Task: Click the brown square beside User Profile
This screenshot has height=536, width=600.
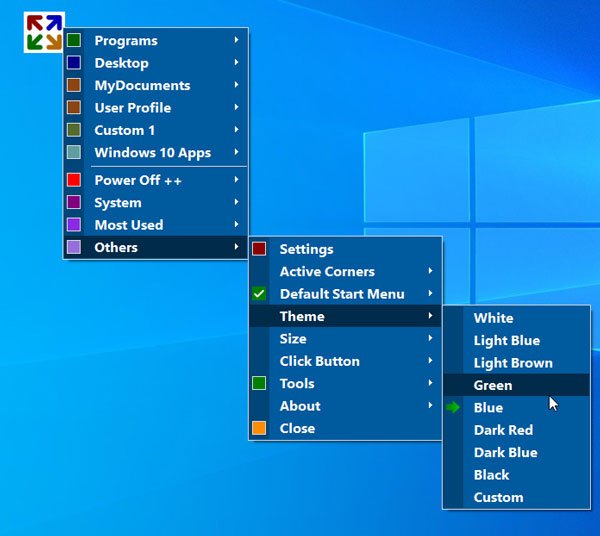Action: 74,108
